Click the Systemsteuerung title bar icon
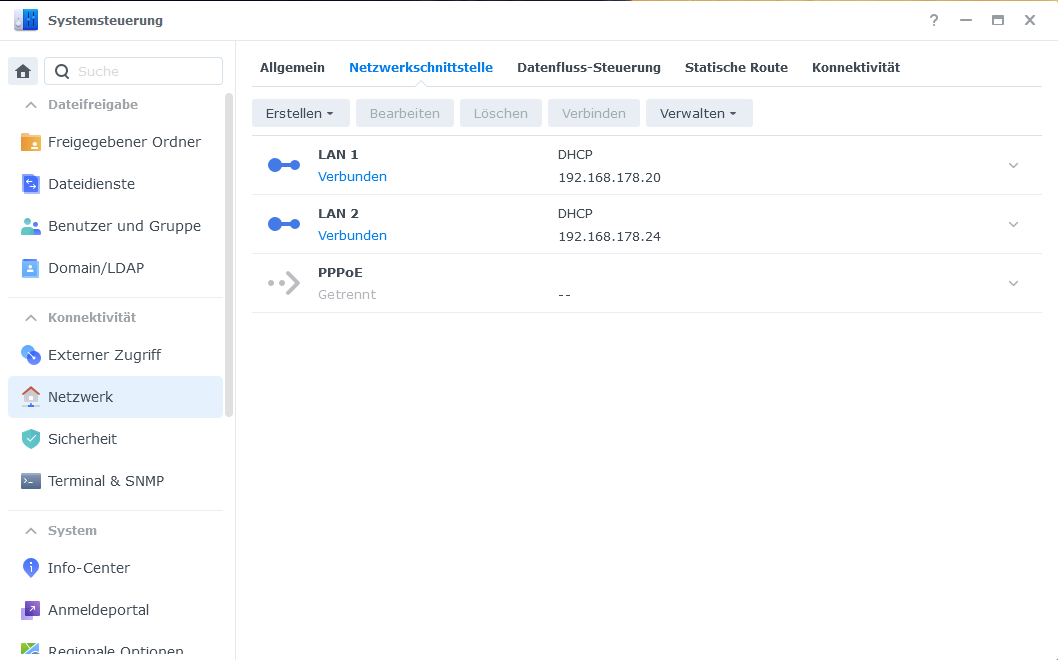 tap(26, 20)
